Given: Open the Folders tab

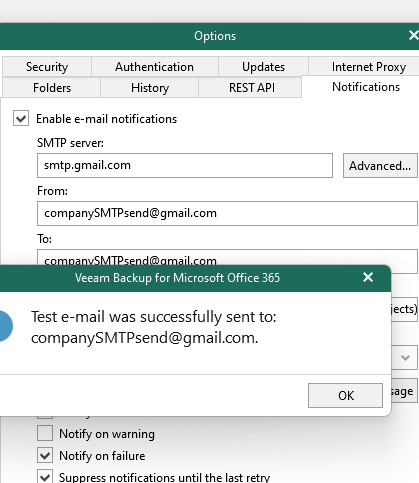Looking at the screenshot, I should pyautogui.click(x=52, y=88).
